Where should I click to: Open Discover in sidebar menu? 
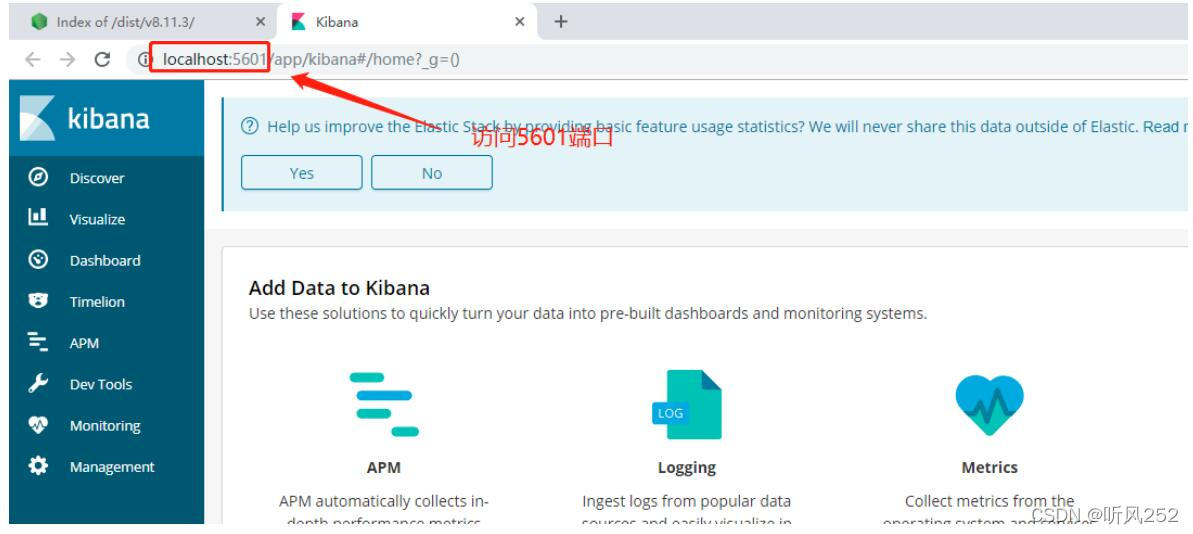[x=97, y=178]
